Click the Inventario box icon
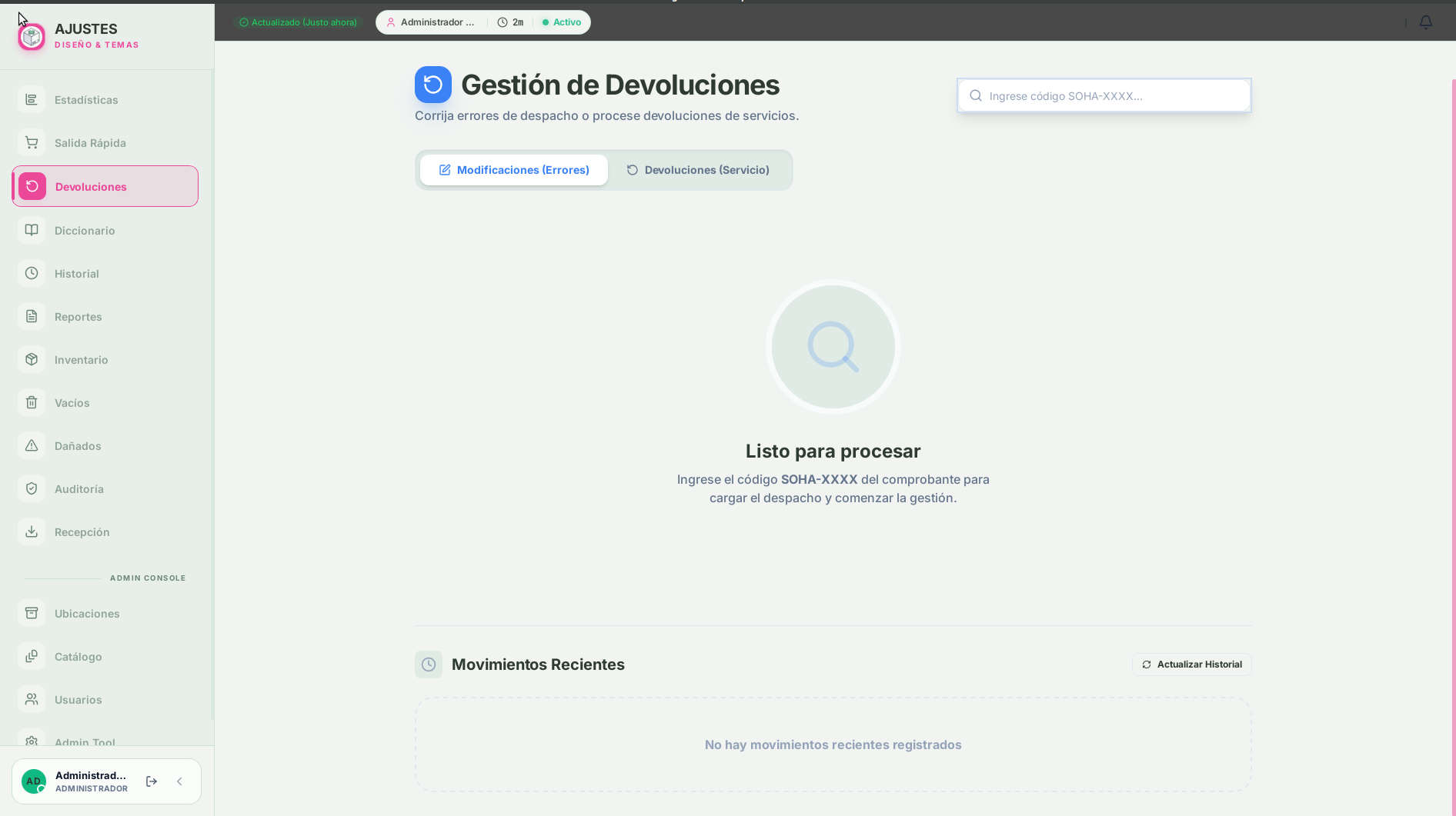This screenshot has width=1456, height=816. coord(32,359)
